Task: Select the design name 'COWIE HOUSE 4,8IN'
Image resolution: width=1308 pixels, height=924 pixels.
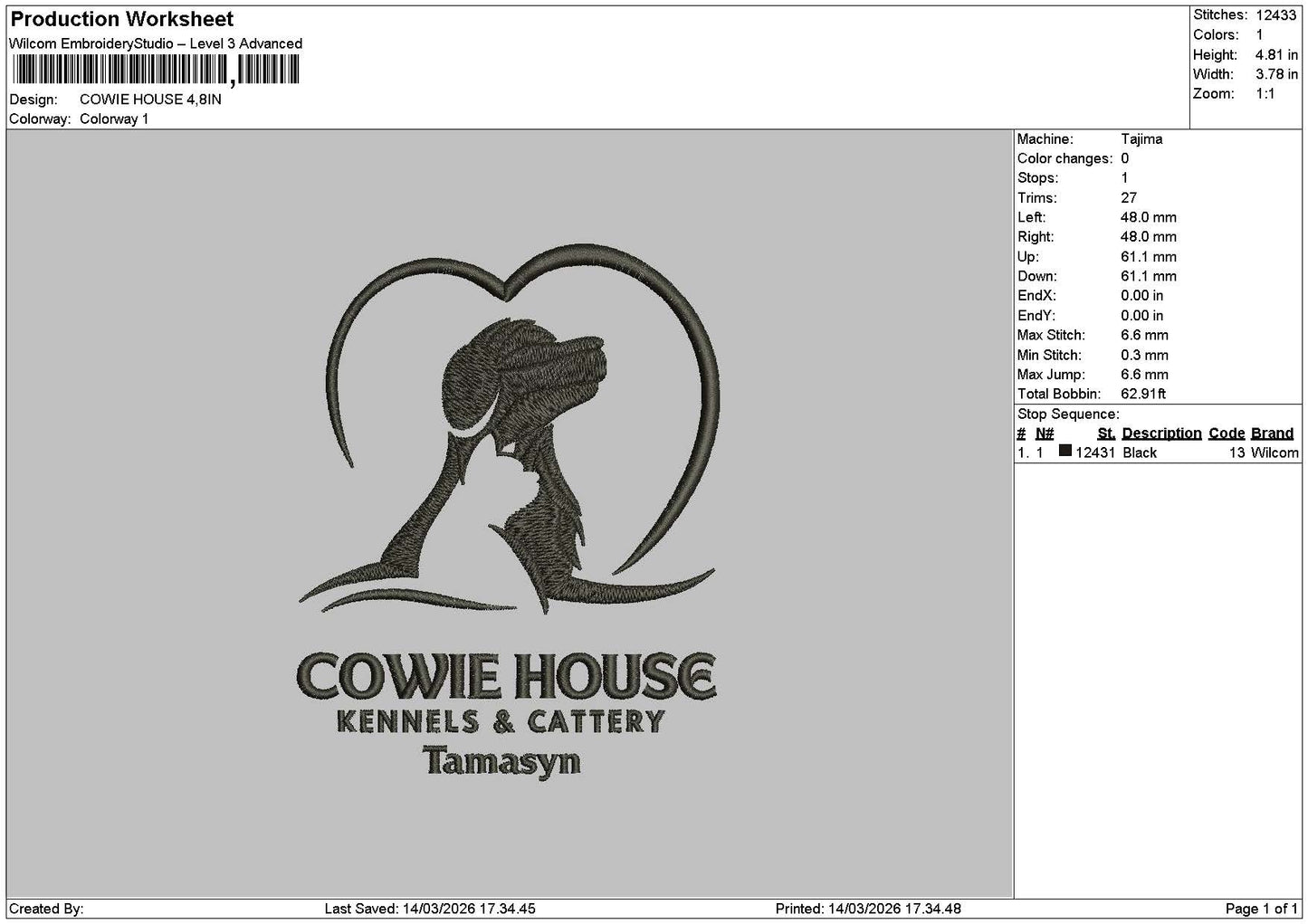Action: pos(150,100)
